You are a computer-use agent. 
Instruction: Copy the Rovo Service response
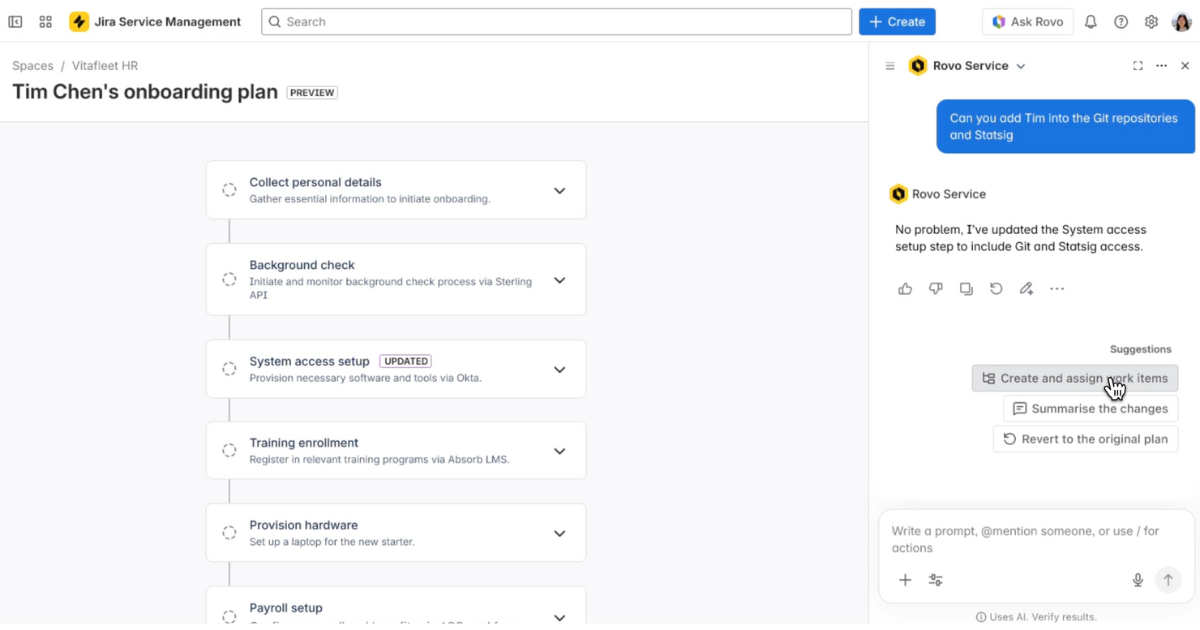(966, 289)
